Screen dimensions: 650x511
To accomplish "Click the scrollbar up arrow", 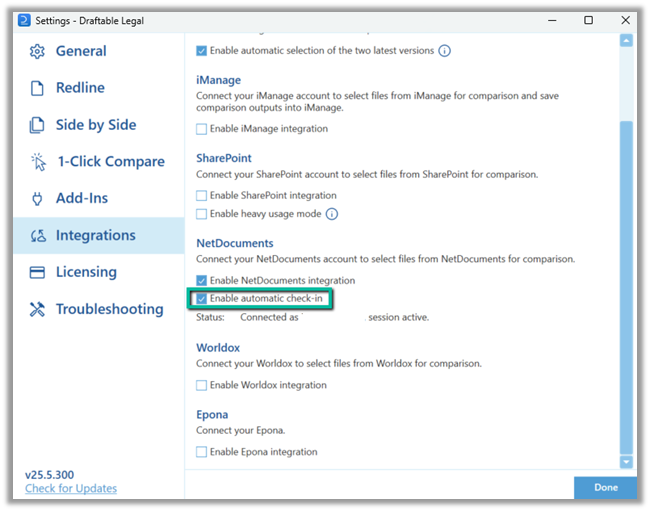I will coord(626,41).
